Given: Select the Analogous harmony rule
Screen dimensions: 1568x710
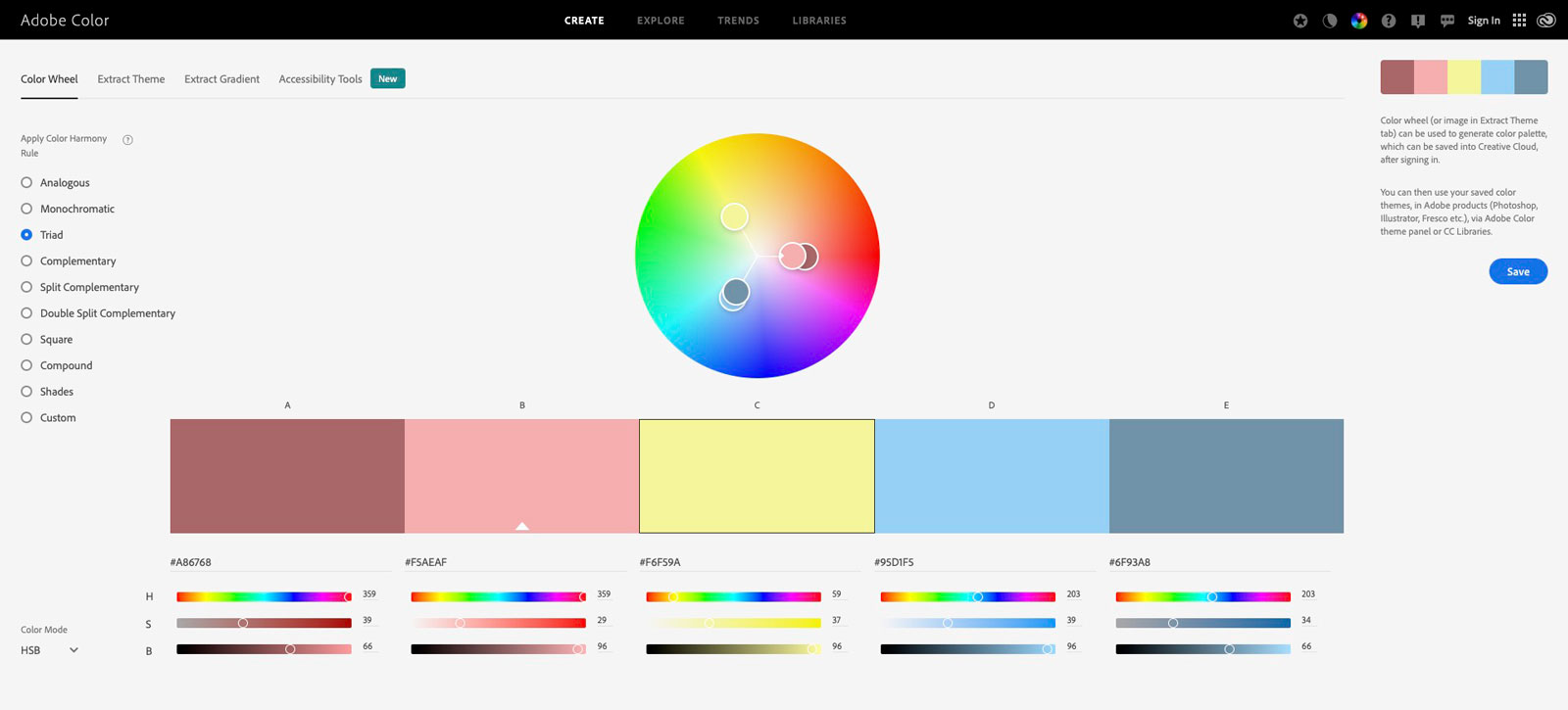Looking at the screenshot, I should pos(26,183).
